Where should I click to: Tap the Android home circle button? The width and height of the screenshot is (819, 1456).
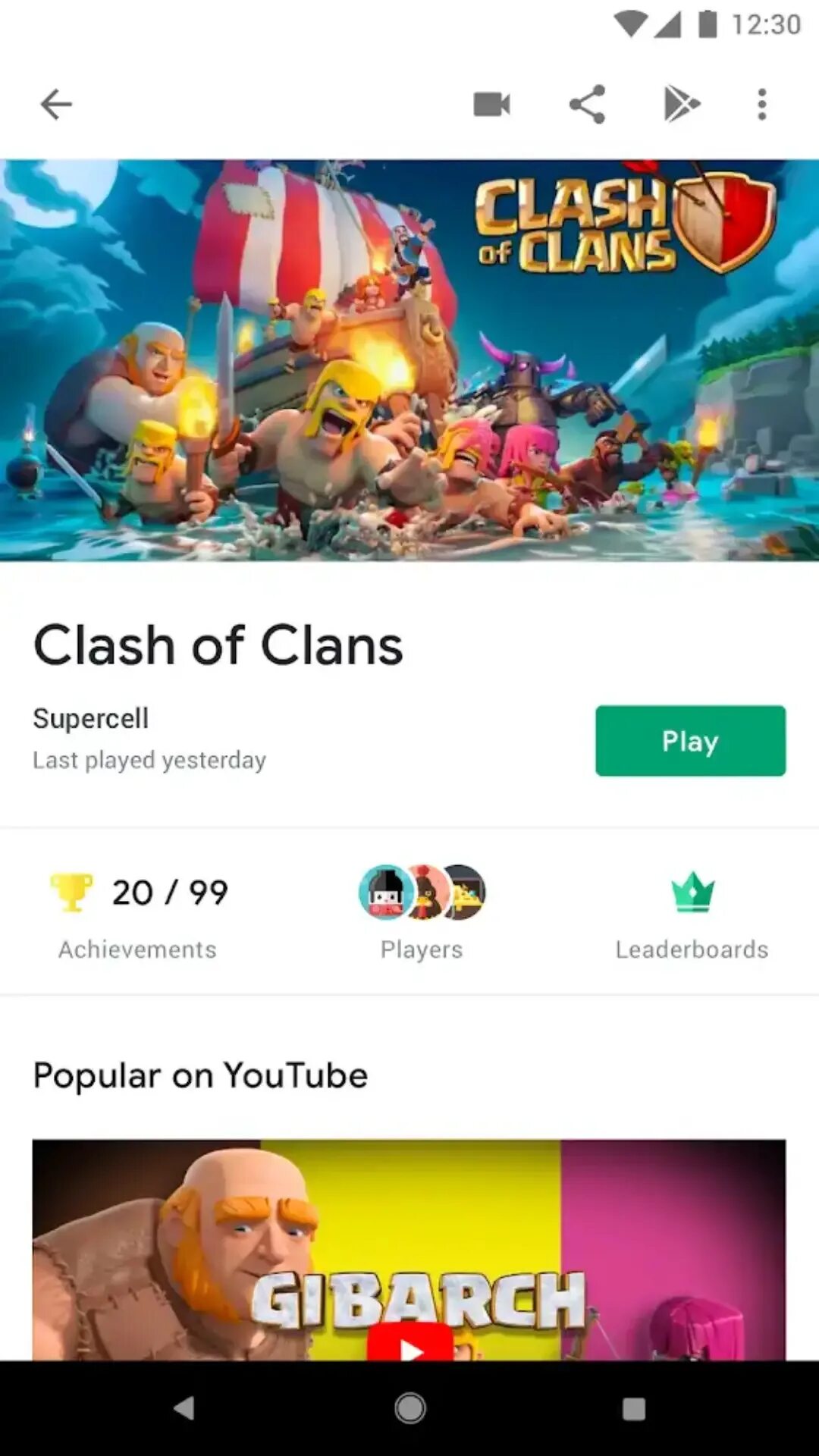coord(410,1408)
